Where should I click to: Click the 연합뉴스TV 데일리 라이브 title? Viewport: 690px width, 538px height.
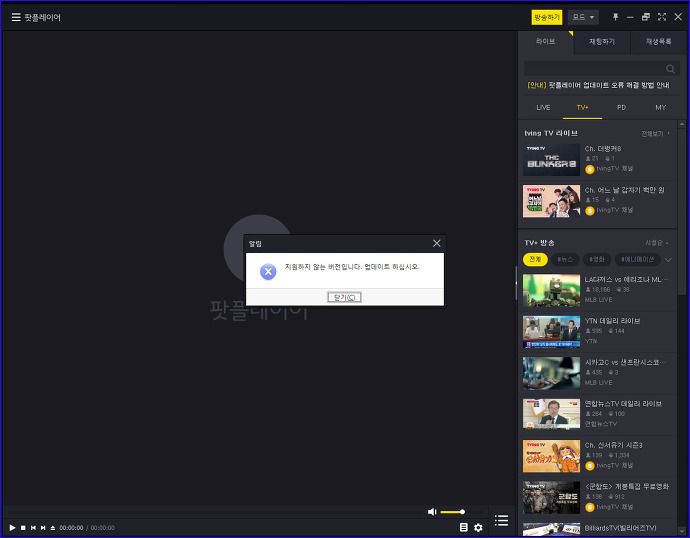[x=623, y=403]
